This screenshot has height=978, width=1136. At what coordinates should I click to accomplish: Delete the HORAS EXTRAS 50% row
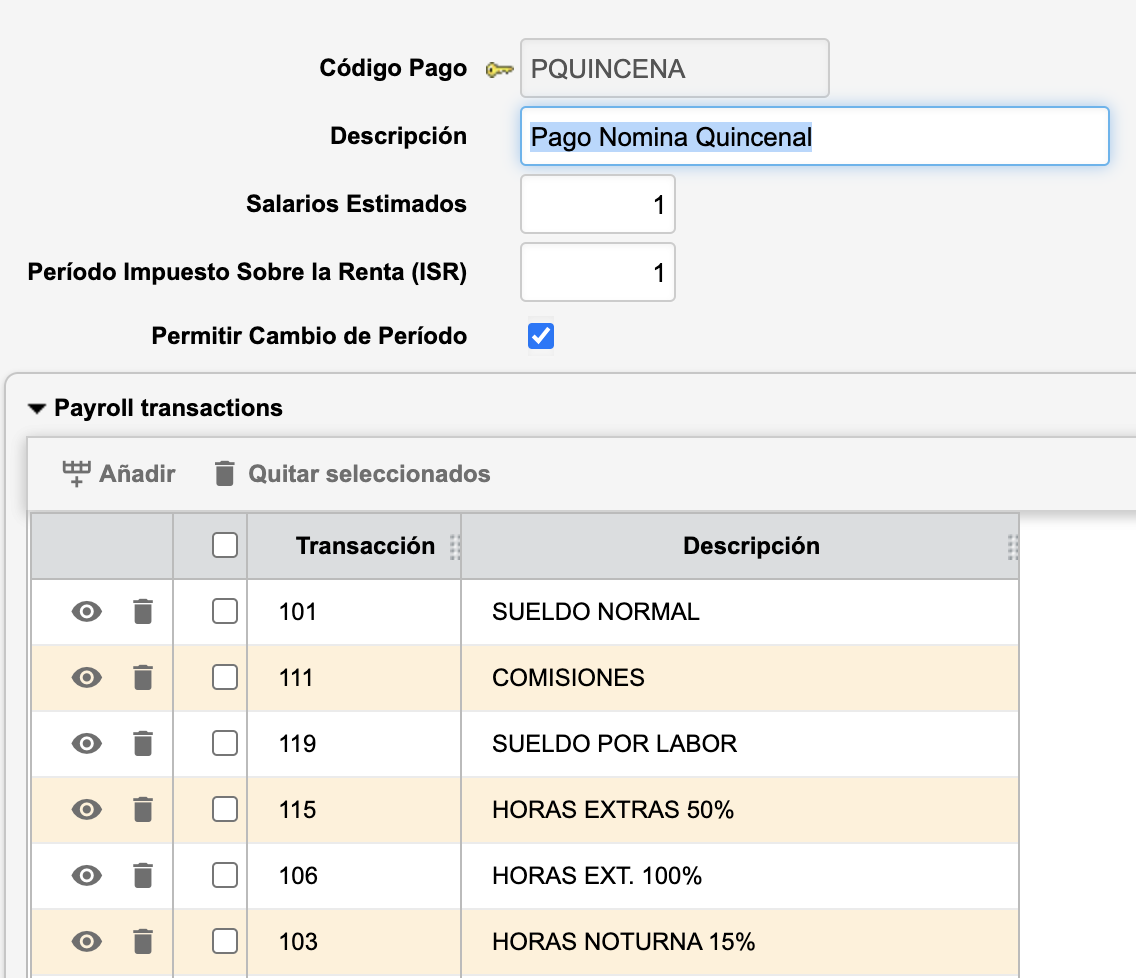click(143, 810)
